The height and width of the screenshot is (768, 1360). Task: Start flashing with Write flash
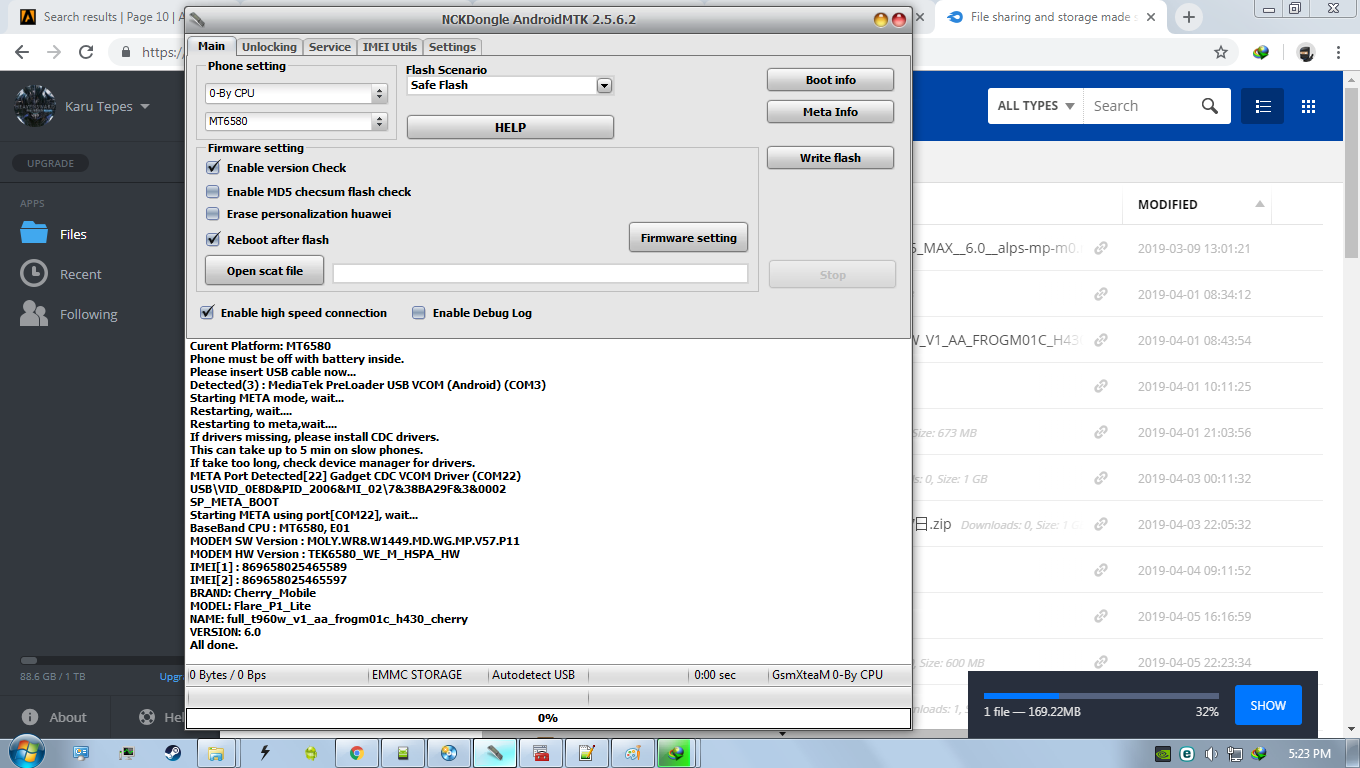[x=830, y=158]
